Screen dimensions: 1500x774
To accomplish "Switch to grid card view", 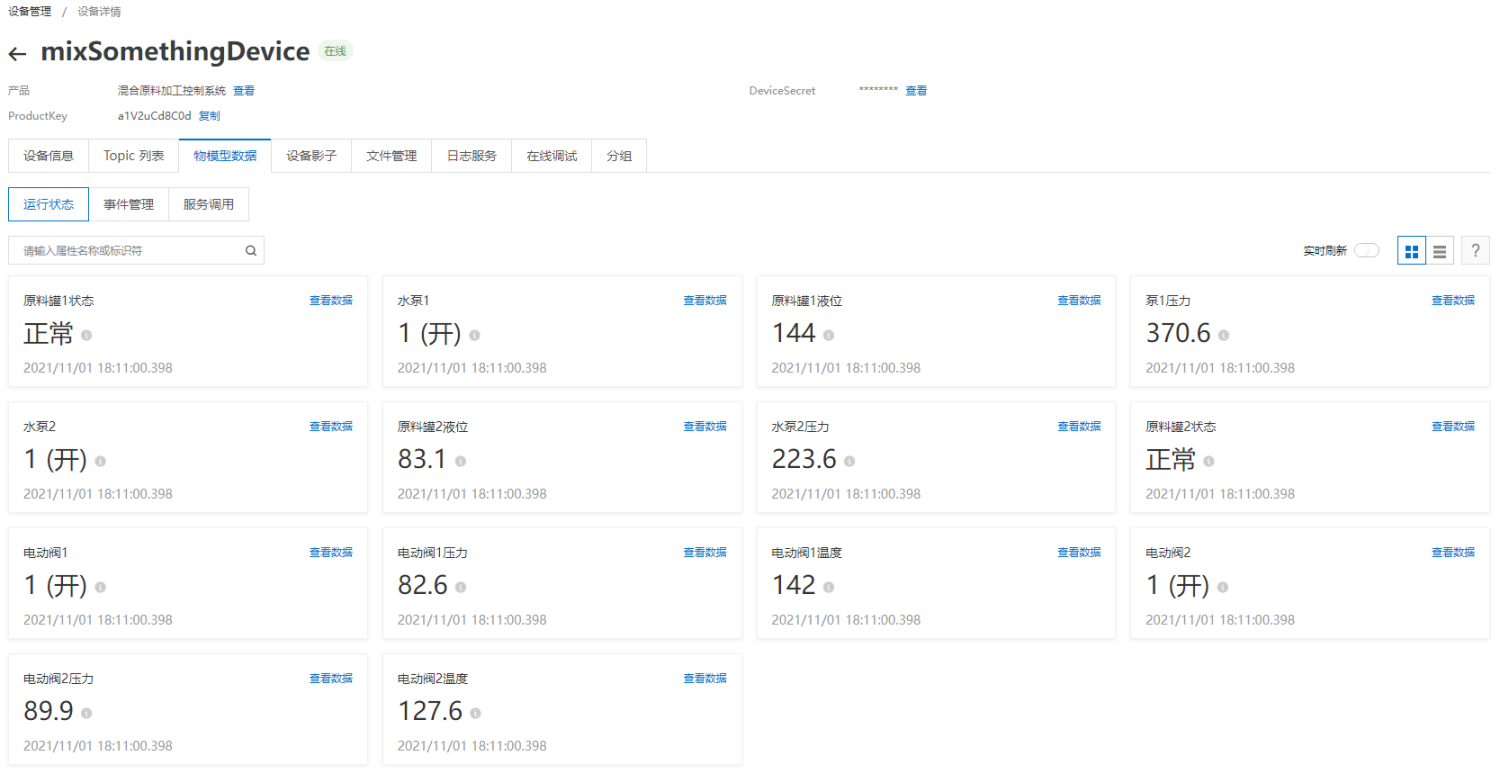I will (x=1411, y=251).
